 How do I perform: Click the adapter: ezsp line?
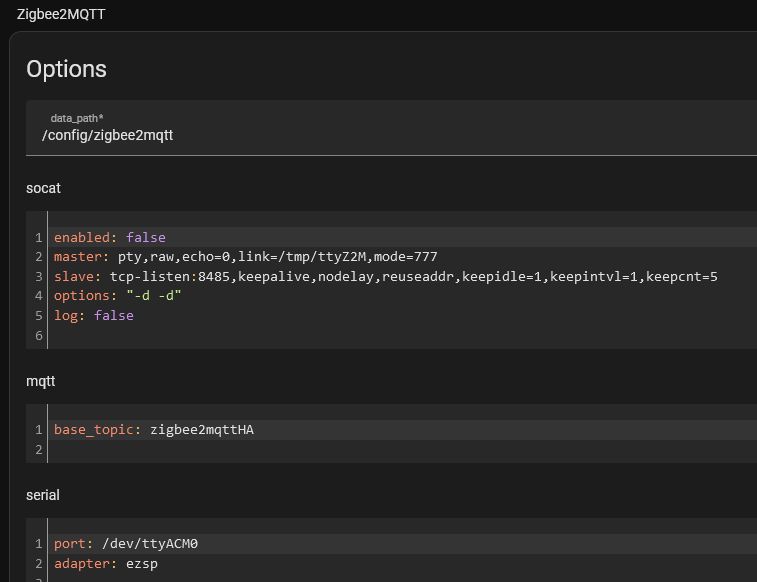pos(403,564)
